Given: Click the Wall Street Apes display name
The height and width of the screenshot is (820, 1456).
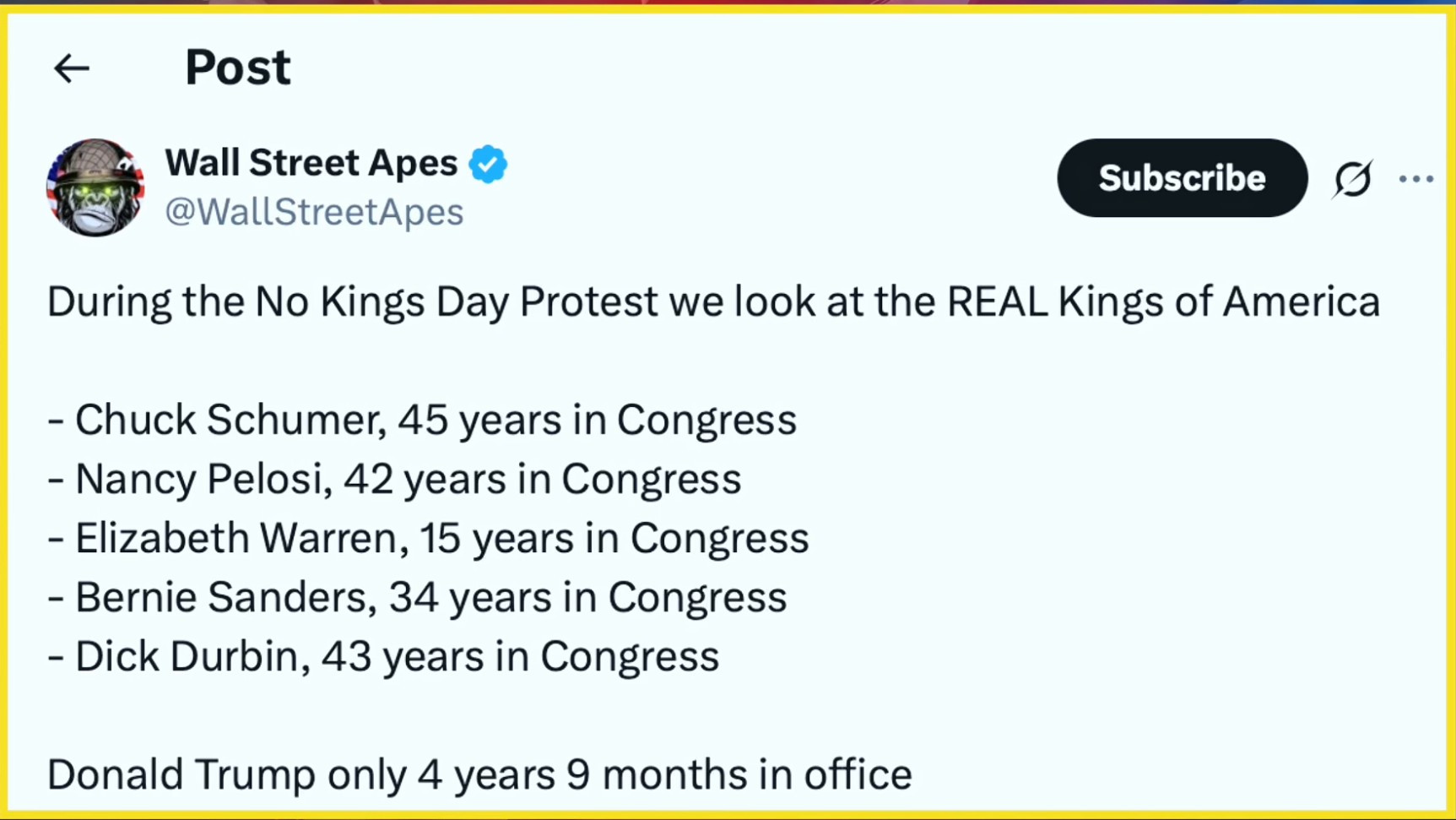Looking at the screenshot, I should (x=311, y=163).
